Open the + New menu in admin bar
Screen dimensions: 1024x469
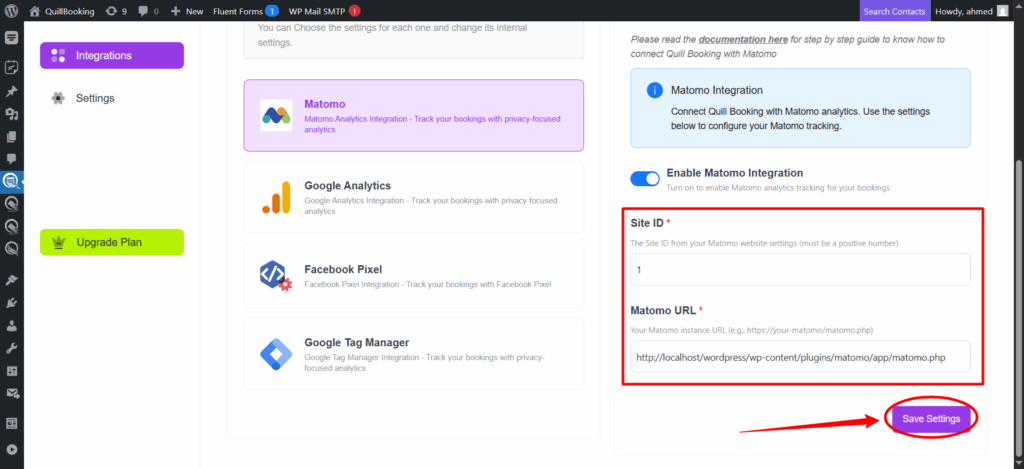click(187, 11)
